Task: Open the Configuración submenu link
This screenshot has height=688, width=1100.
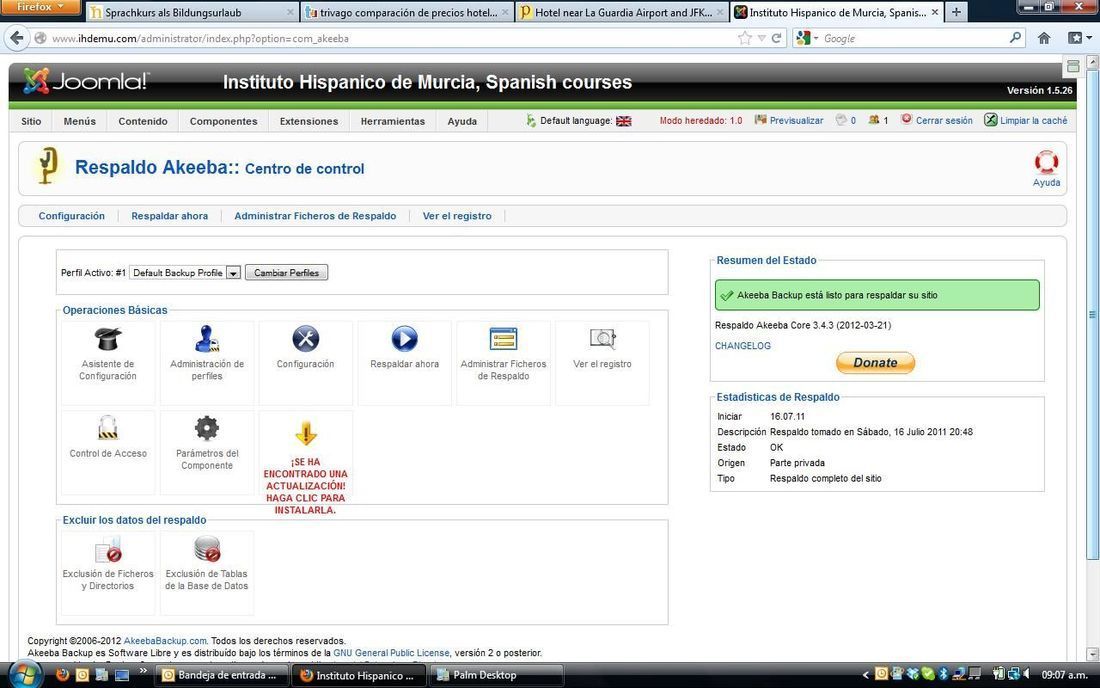Action: 72,216
